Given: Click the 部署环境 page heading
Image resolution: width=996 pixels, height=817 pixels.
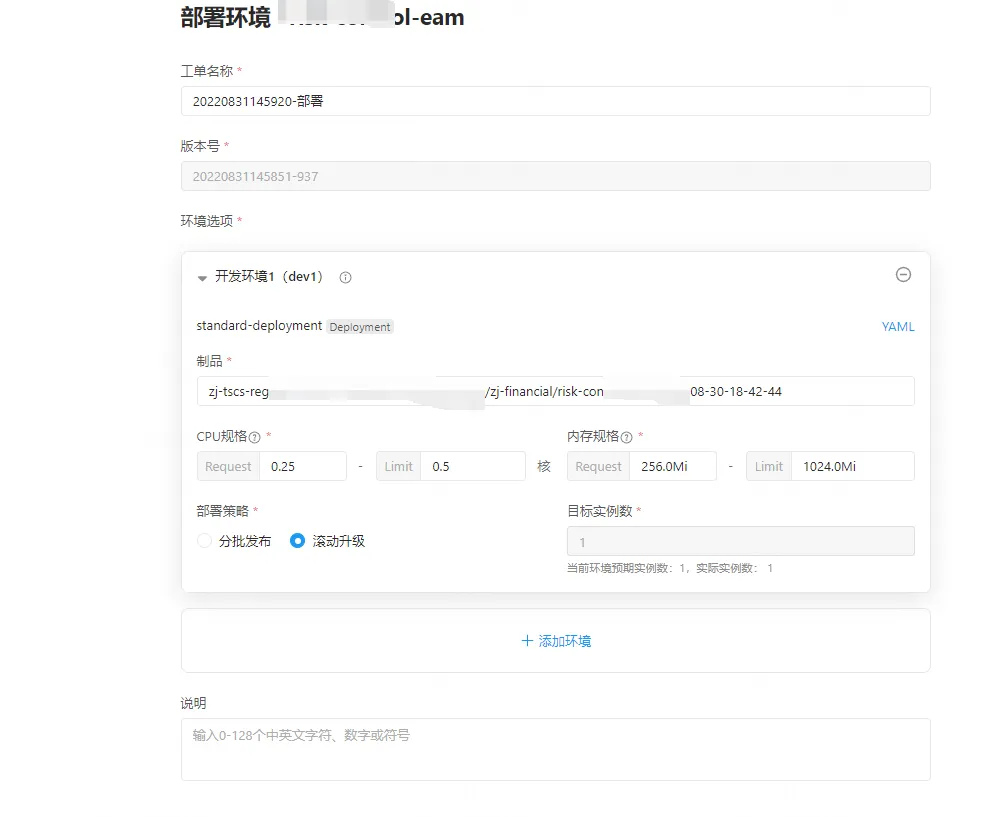Looking at the screenshot, I should click(x=225, y=17).
